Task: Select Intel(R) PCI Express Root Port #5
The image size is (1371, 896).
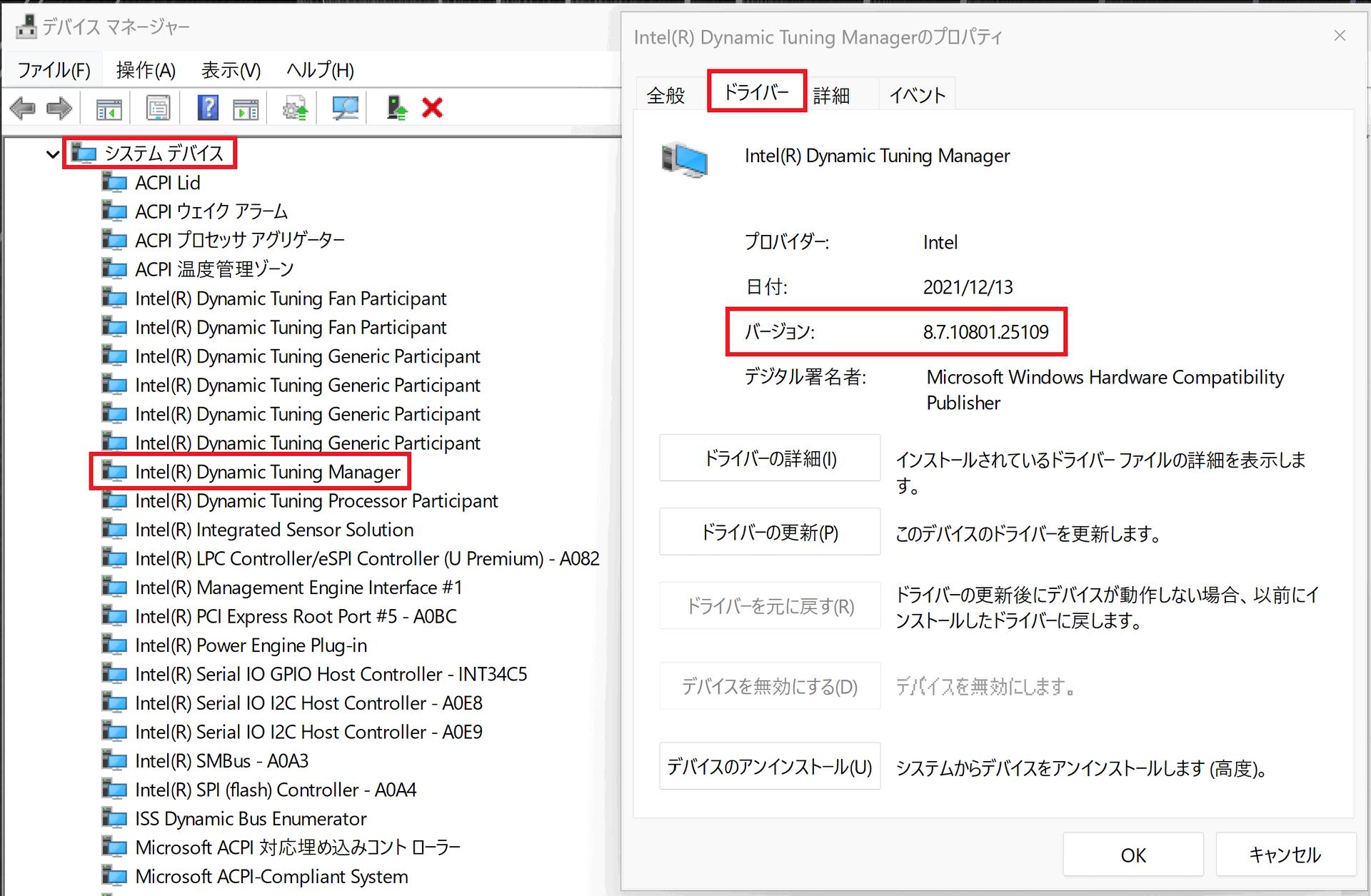Action: [296, 616]
